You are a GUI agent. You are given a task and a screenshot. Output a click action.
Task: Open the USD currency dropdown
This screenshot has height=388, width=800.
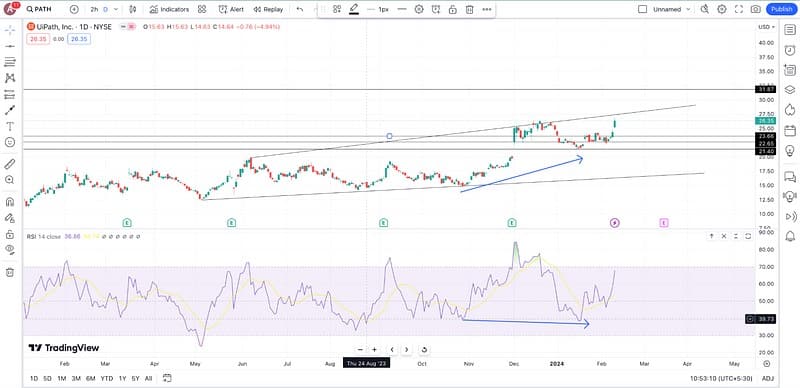pyautogui.click(x=766, y=27)
